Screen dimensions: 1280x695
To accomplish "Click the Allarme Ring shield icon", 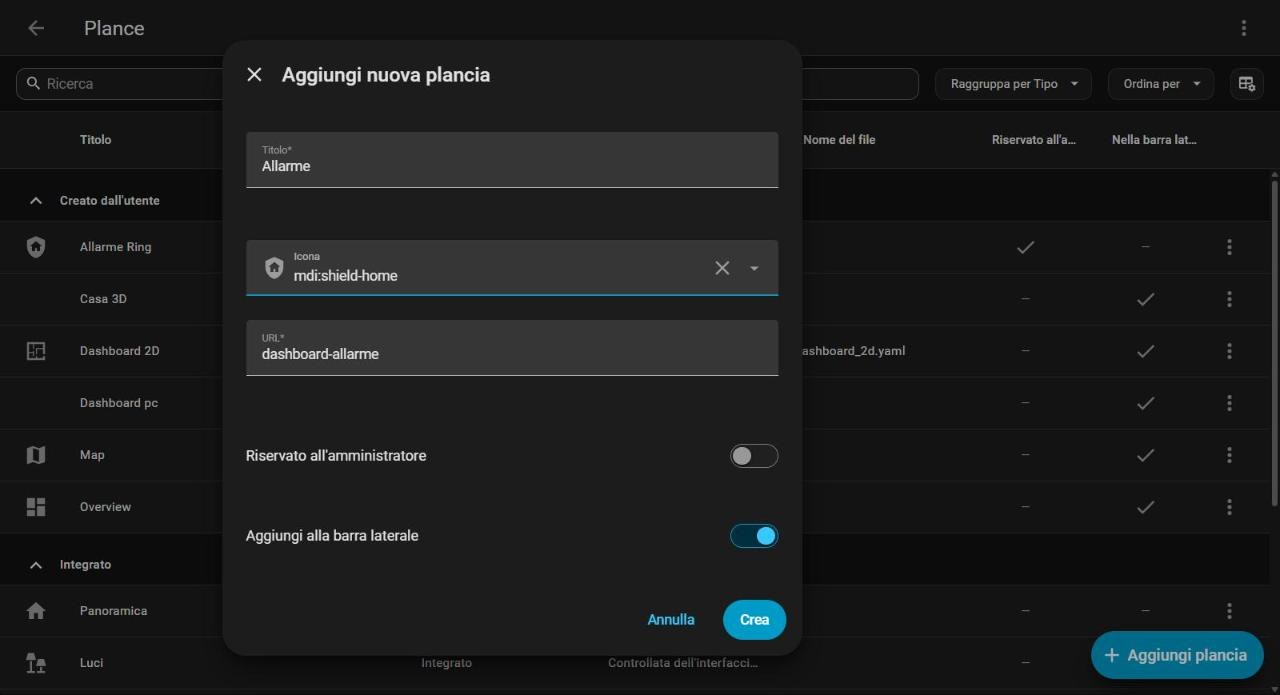I will [36, 247].
